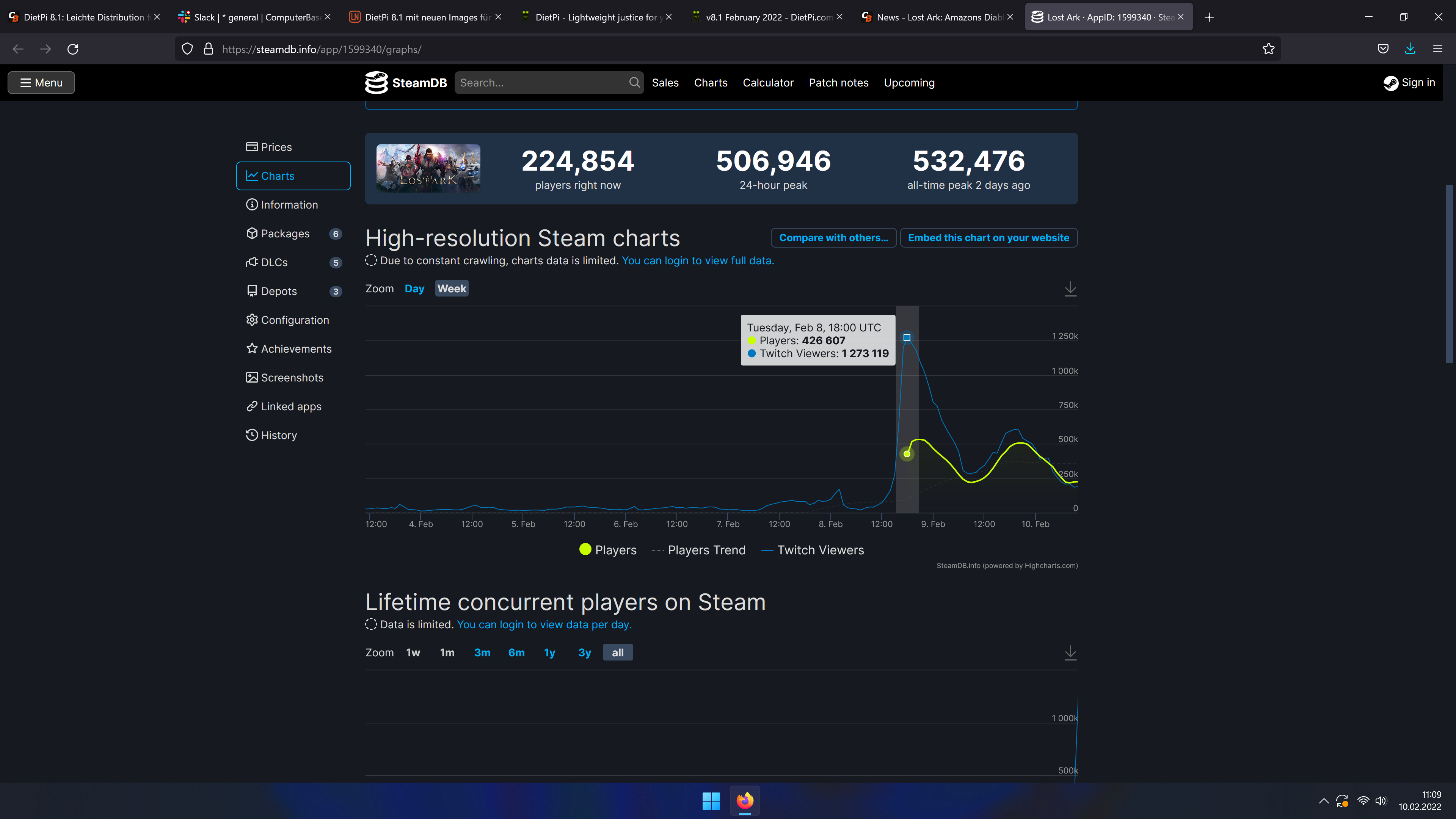
Task: Click the search magnifier icon
Action: point(634,83)
